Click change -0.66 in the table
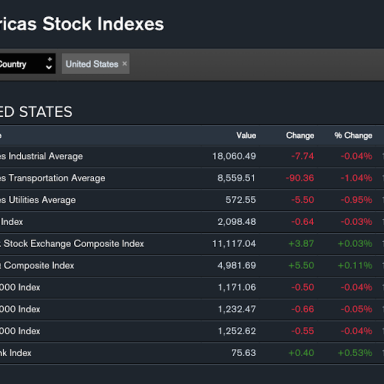Screen dimensions: 384x384 pyautogui.click(x=302, y=309)
